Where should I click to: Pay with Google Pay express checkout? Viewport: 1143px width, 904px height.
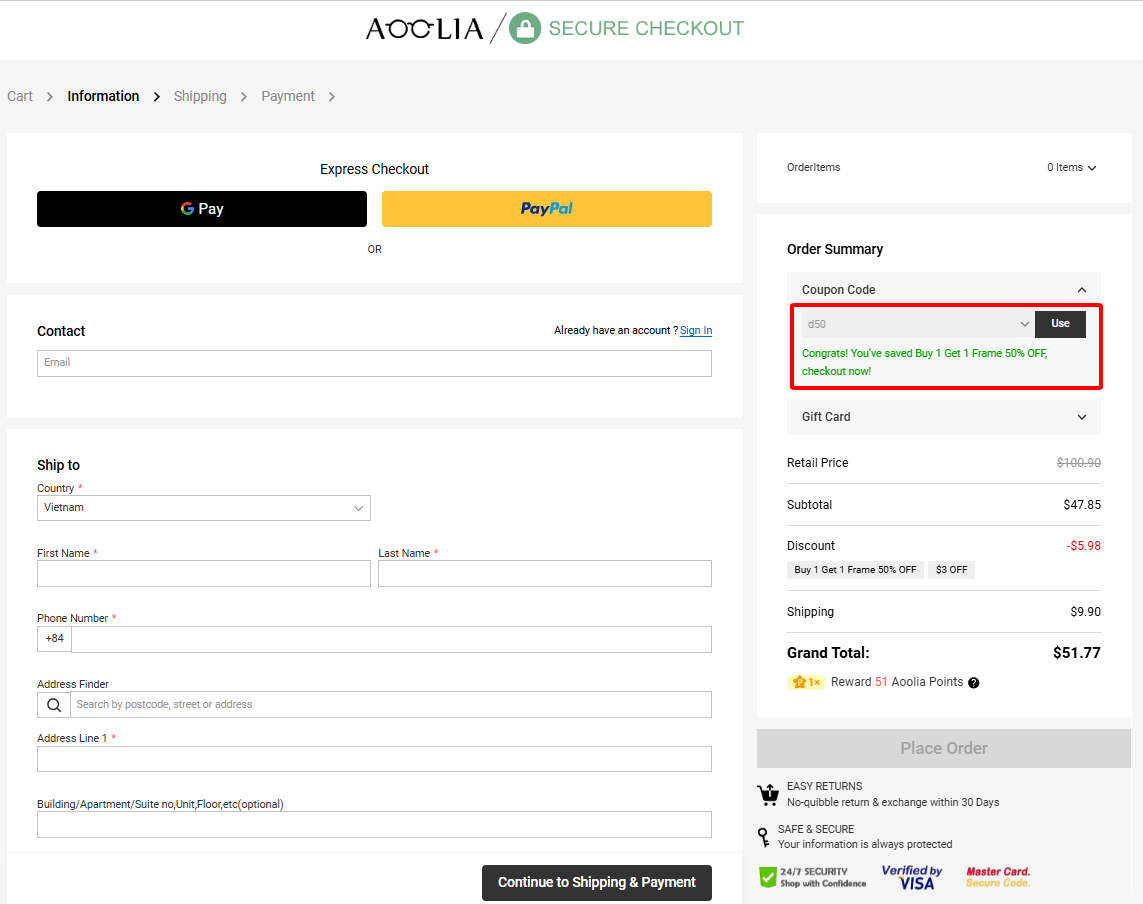(202, 209)
